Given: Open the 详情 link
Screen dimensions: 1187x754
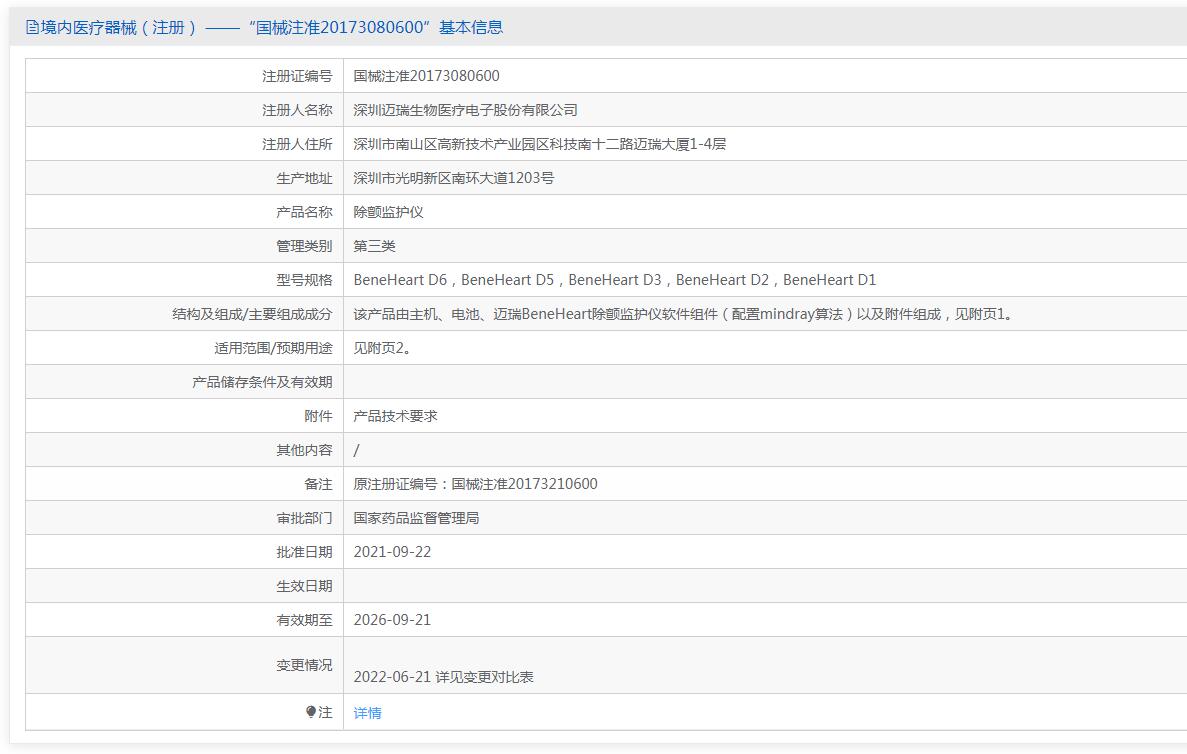Looking at the screenshot, I should click(x=367, y=712).
